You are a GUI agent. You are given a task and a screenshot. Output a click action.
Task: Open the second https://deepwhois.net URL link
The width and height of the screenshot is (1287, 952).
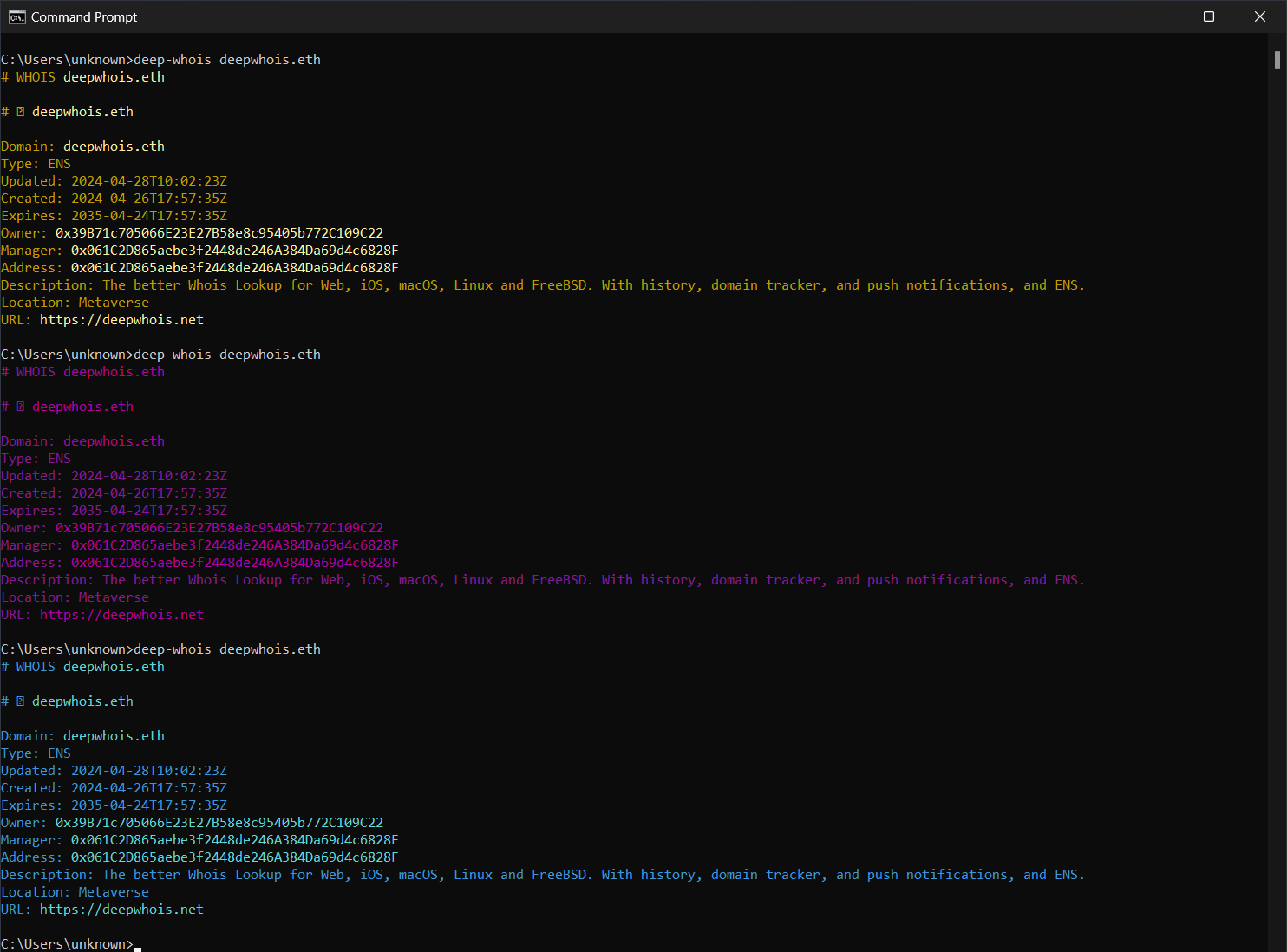(x=122, y=614)
